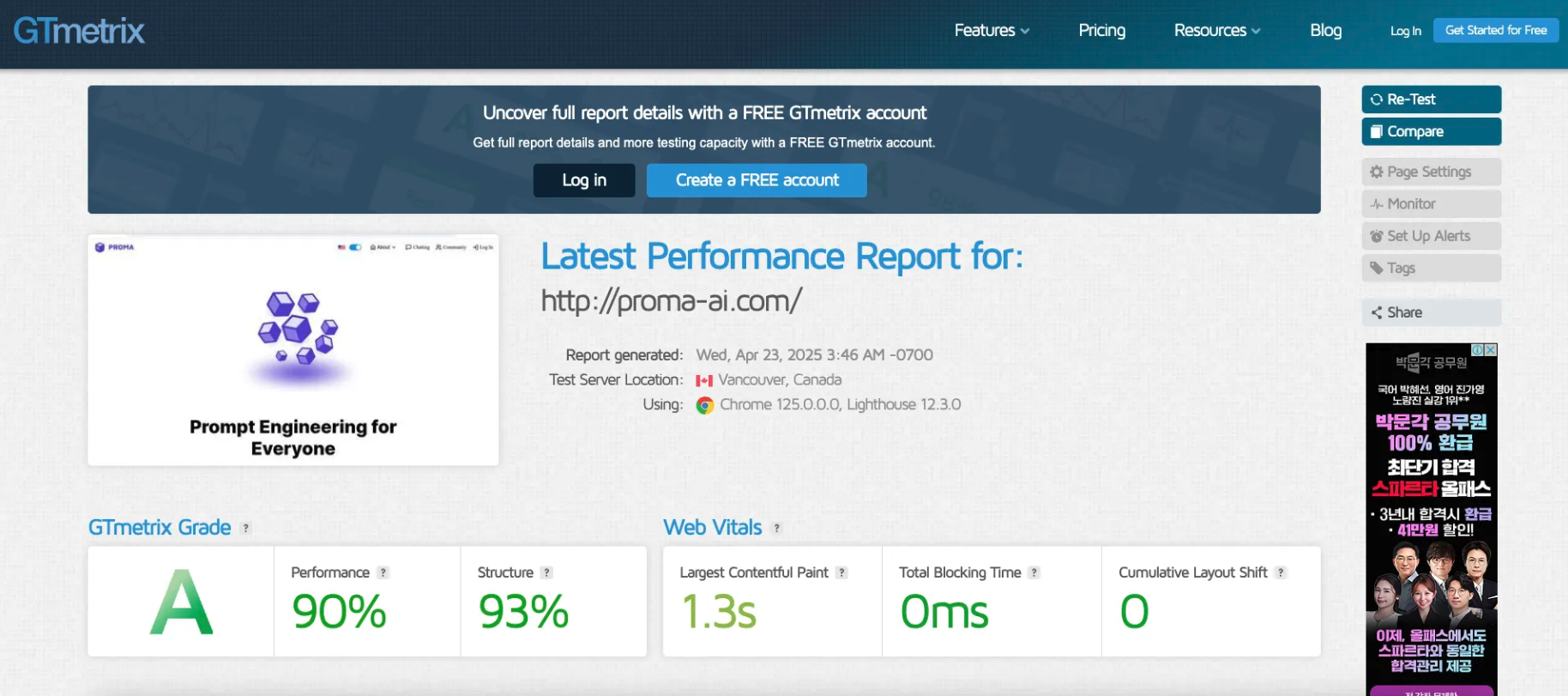Click the help icon beside GTmetrix Grade

[246, 529]
